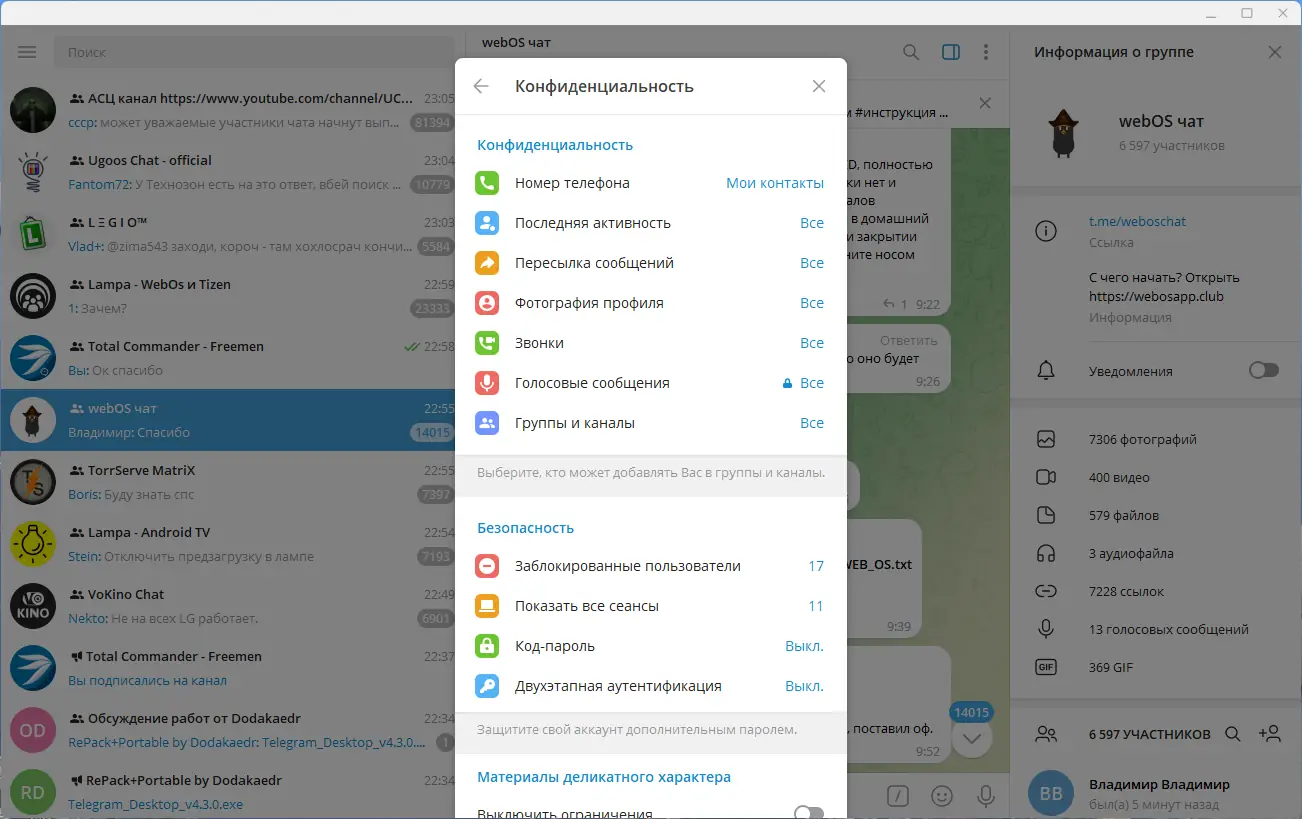Open Lampa - WebOs и Tizen chat
The image size is (1302, 819).
(x=228, y=296)
